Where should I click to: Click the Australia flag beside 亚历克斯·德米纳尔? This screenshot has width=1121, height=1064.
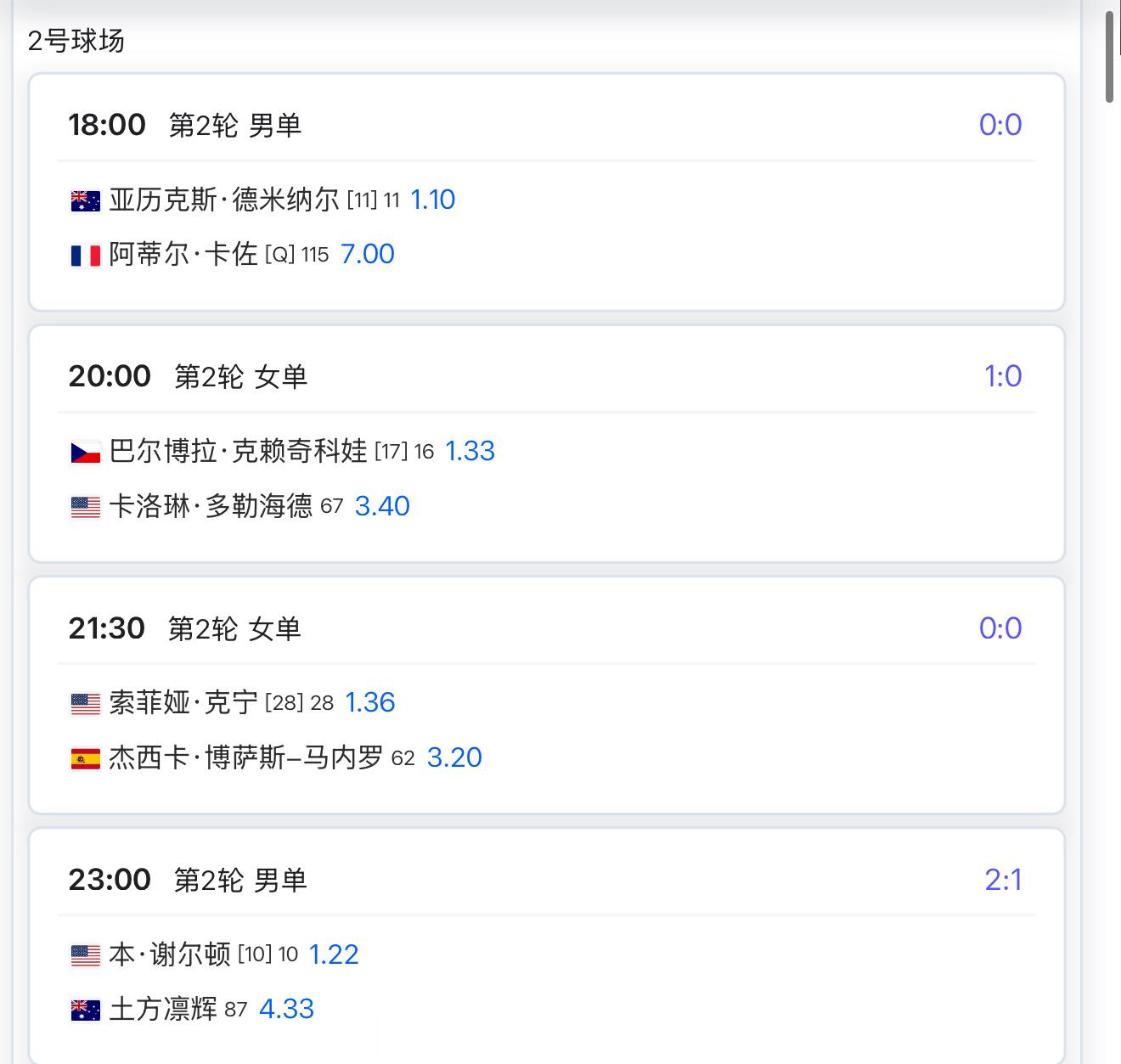(85, 200)
